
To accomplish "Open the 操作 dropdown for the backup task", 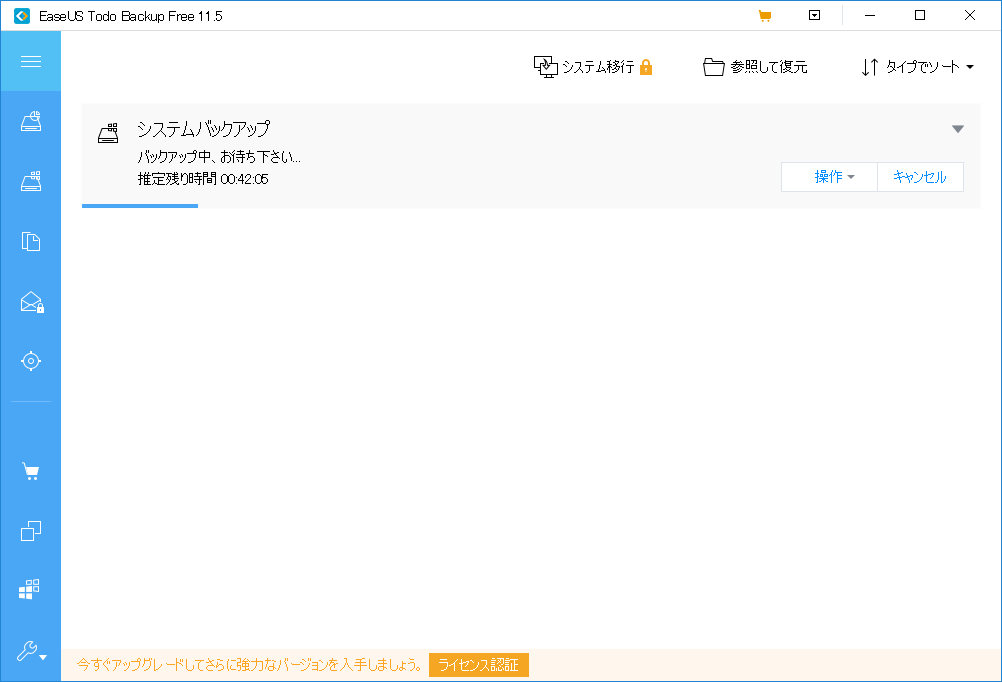I will click(829, 177).
